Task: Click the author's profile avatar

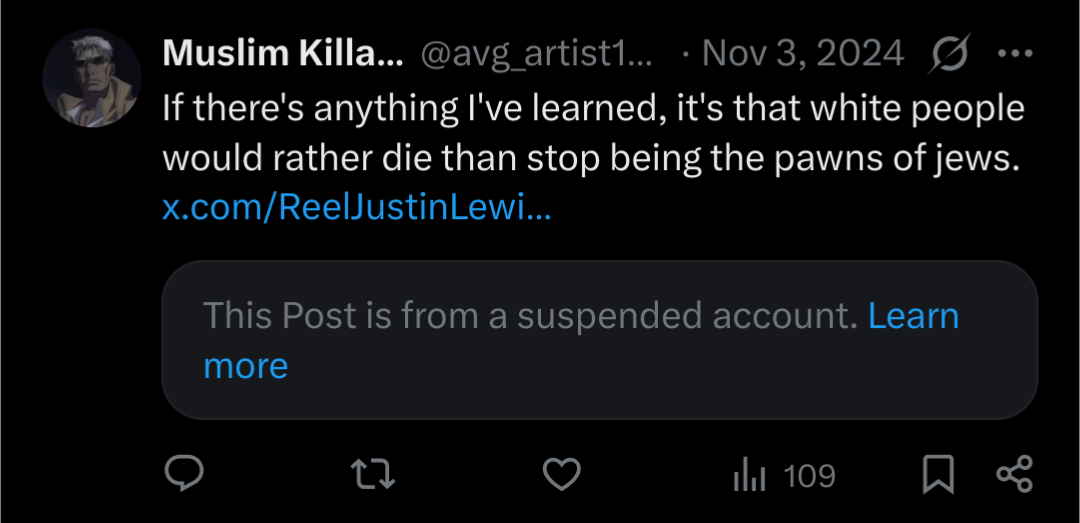Action: [91, 78]
